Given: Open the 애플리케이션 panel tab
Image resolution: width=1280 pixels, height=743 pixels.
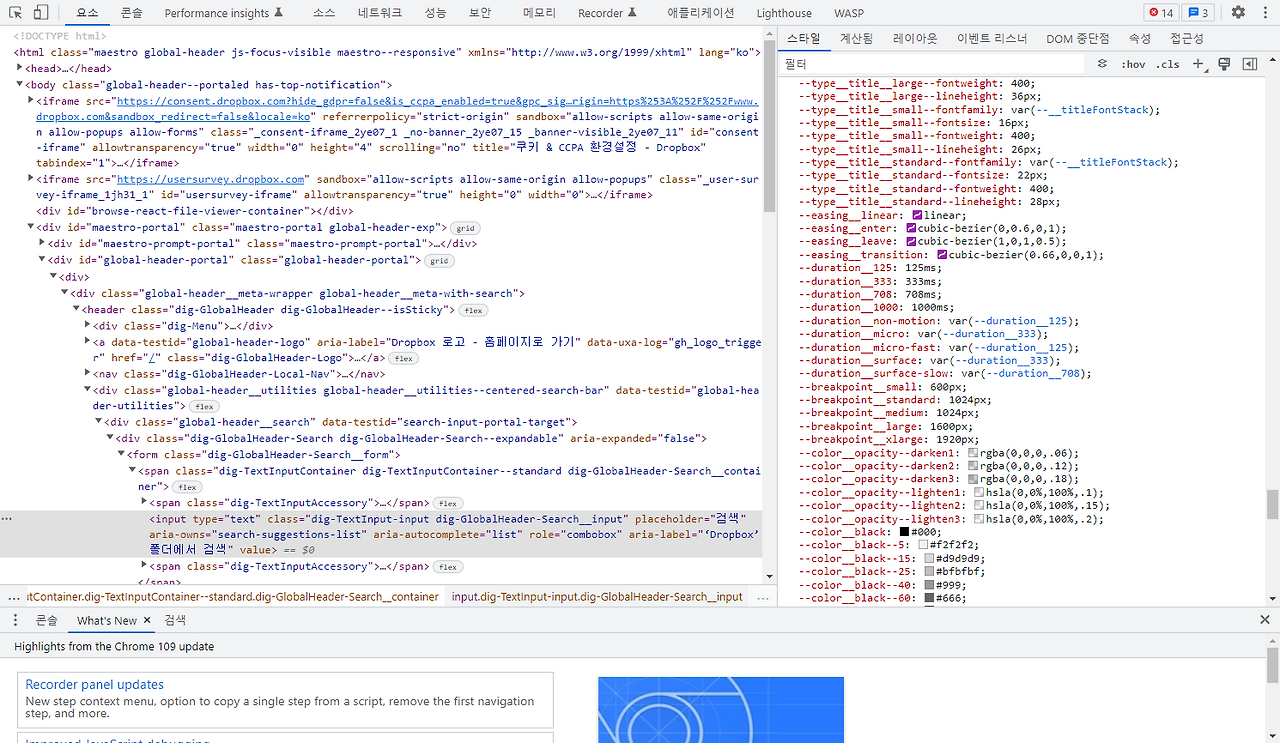Looking at the screenshot, I should point(700,13).
